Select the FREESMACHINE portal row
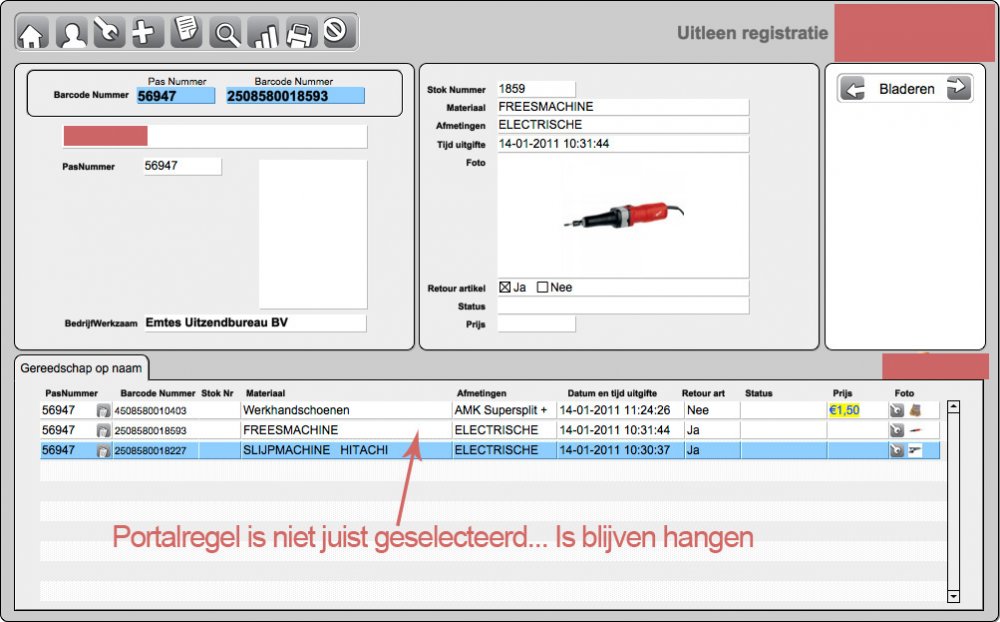Image resolution: width=1000 pixels, height=622 pixels. pyautogui.click(x=490, y=430)
